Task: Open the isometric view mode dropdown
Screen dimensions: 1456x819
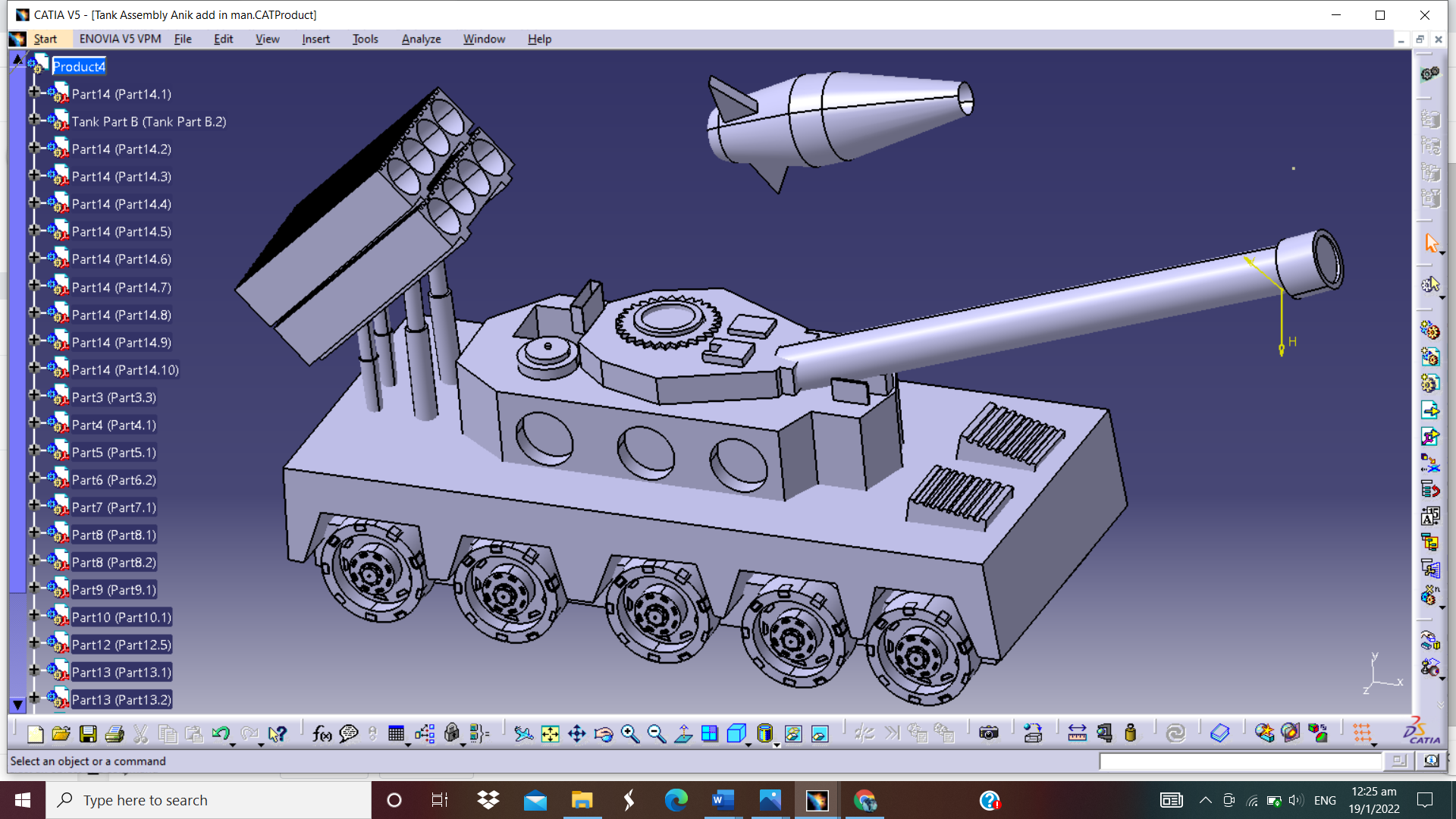Action: [x=748, y=745]
